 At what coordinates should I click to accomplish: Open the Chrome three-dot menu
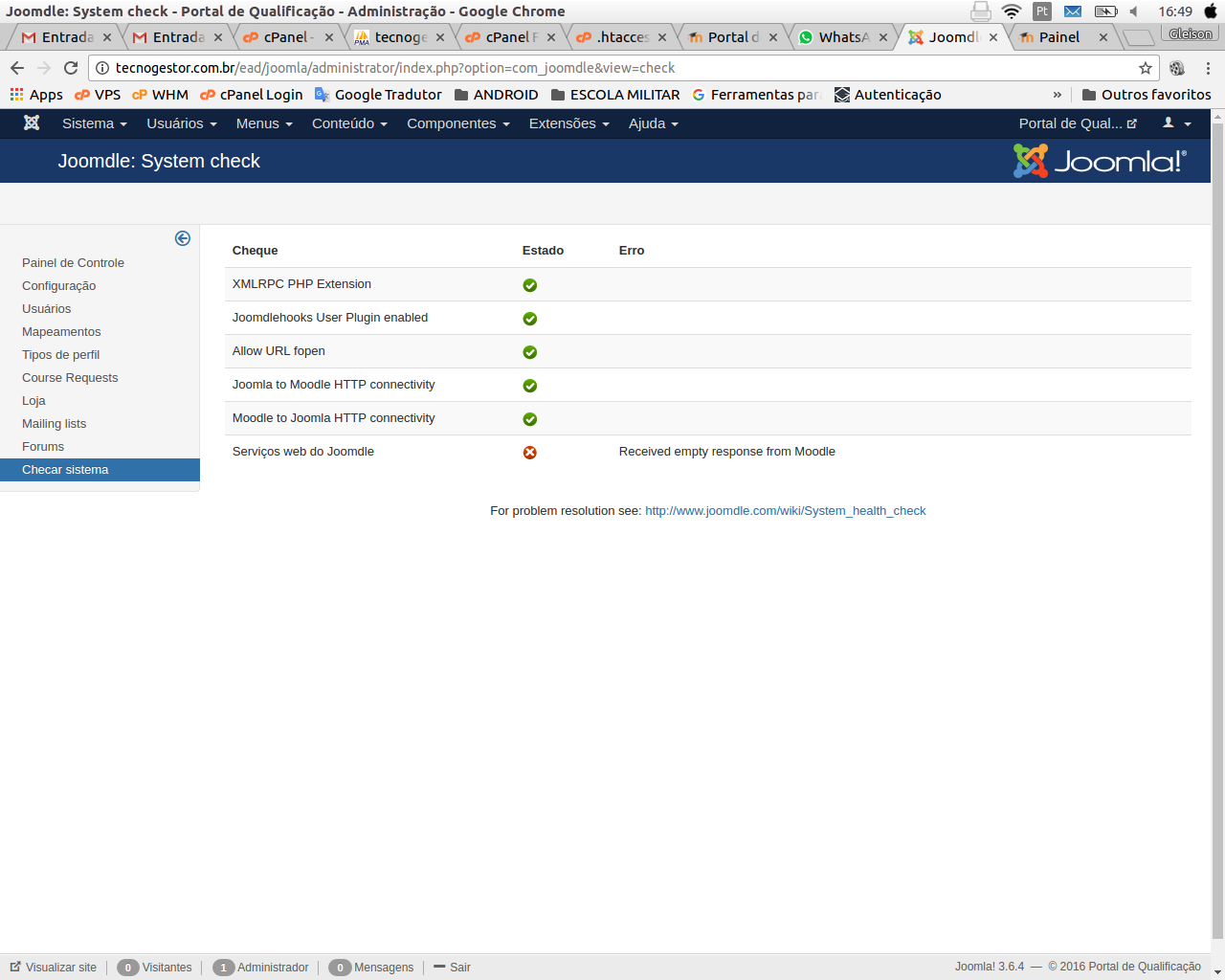click(x=1208, y=68)
